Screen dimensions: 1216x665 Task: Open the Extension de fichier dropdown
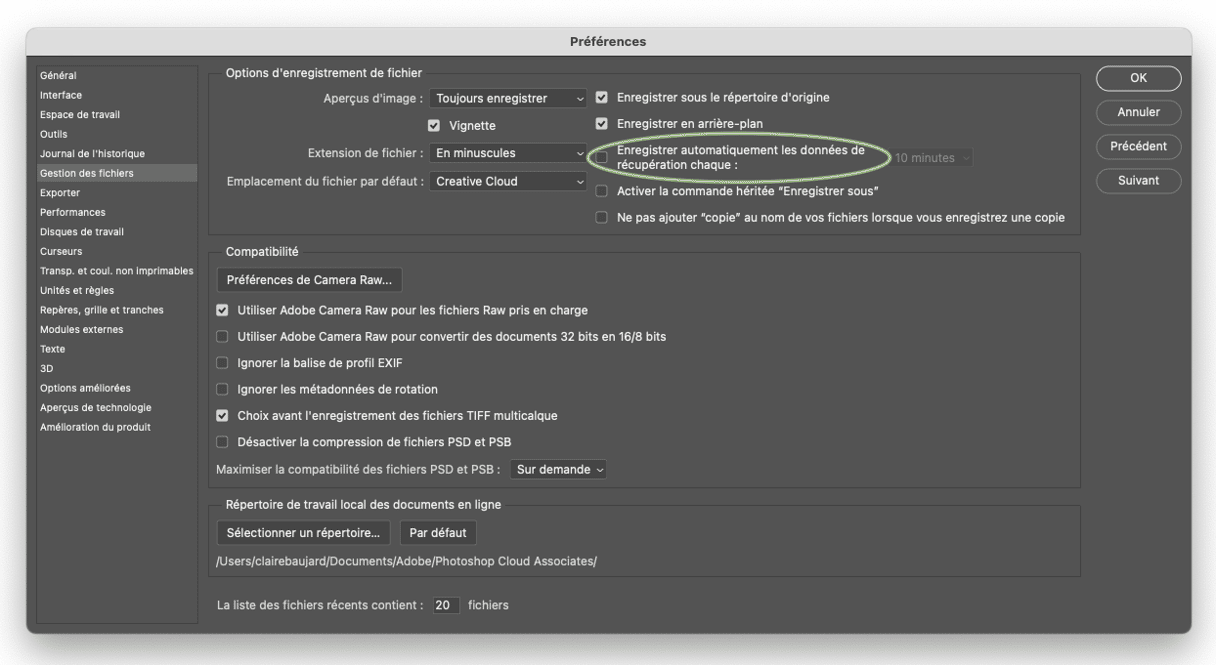coord(509,153)
